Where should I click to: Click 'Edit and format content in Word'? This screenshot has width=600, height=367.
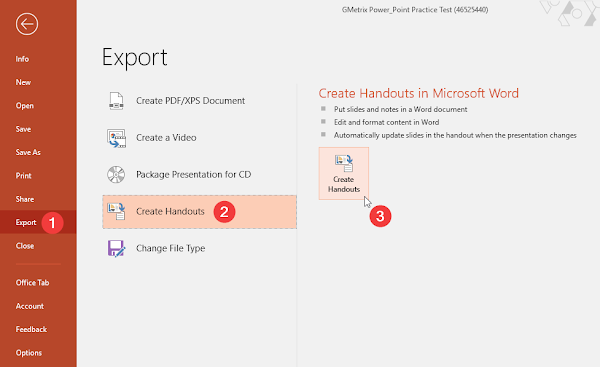386,122
